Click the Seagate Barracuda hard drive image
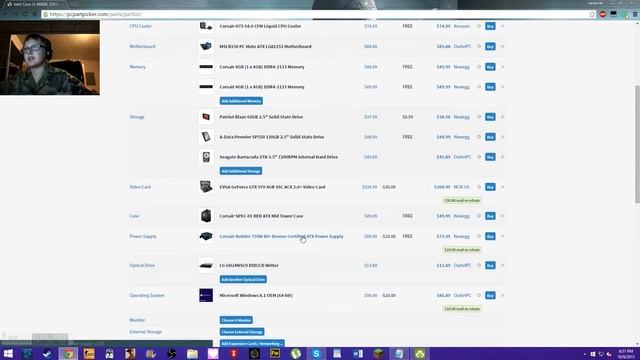The image size is (640, 360). click(x=206, y=157)
